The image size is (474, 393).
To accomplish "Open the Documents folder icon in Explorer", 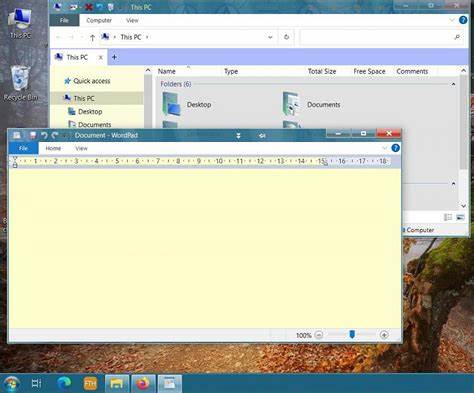I will click(x=291, y=104).
